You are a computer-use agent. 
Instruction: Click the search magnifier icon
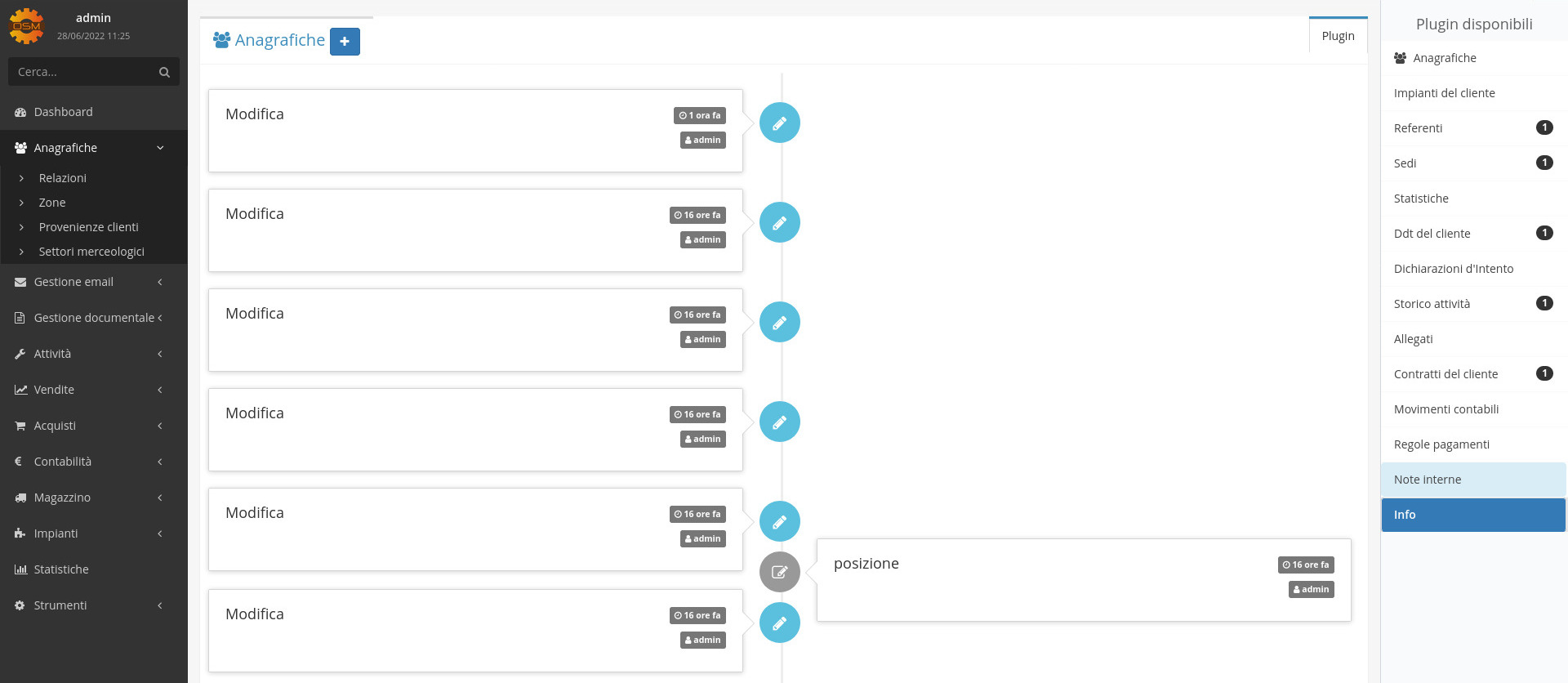point(164,72)
